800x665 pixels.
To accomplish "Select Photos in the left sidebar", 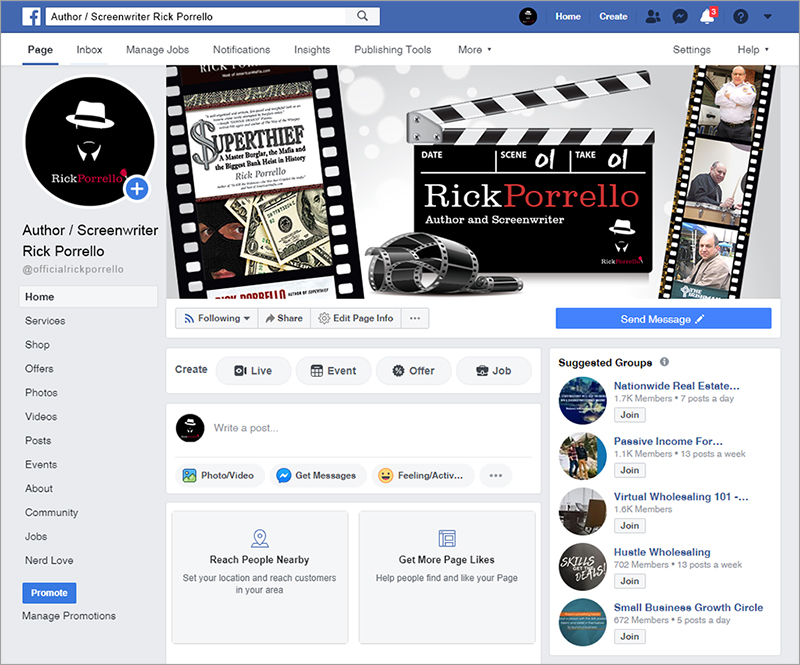I will click(x=41, y=393).
